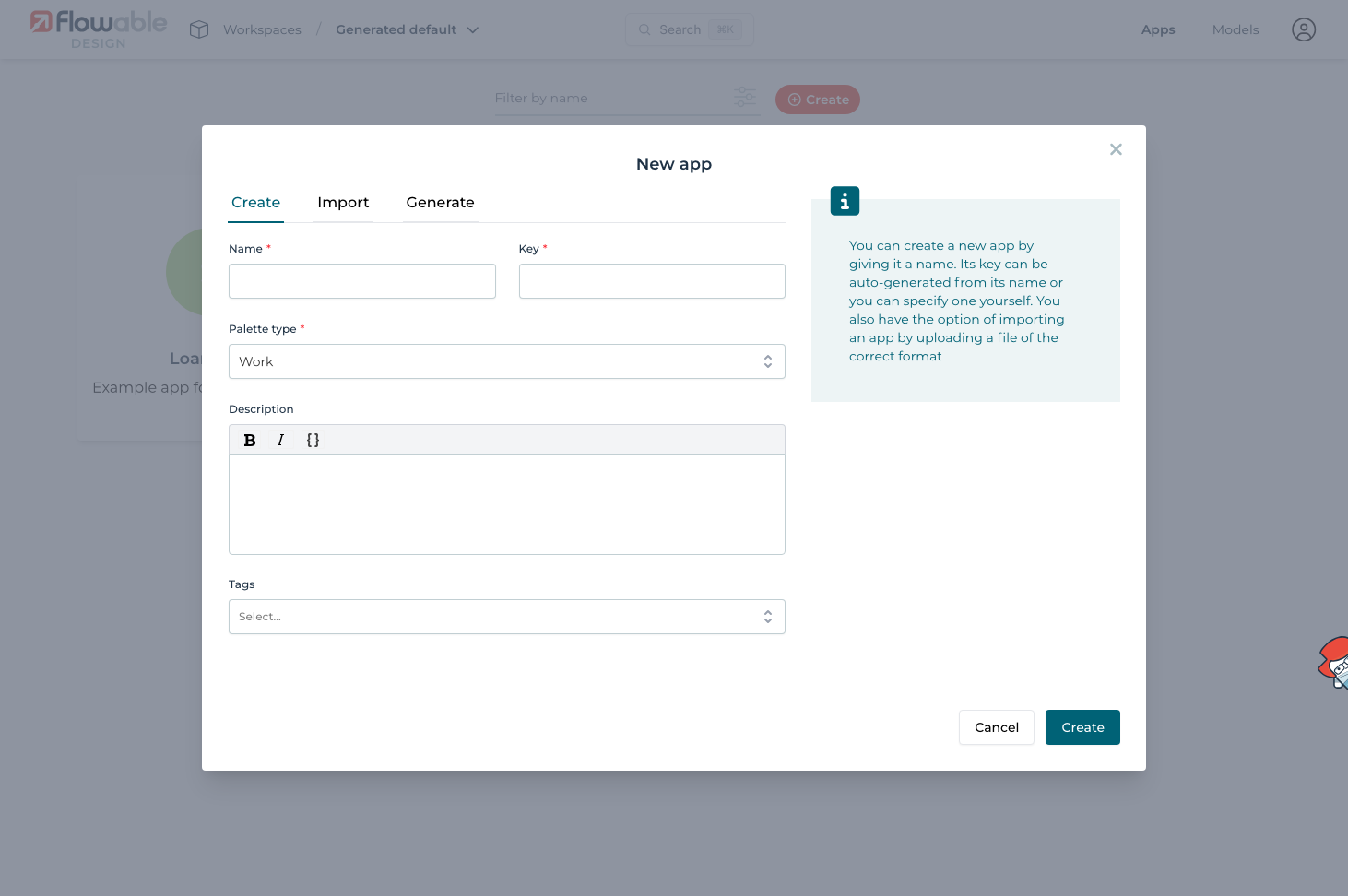Select the Create tab
This screenshot has height=896, width=1348.
click(x=255, y=203)
